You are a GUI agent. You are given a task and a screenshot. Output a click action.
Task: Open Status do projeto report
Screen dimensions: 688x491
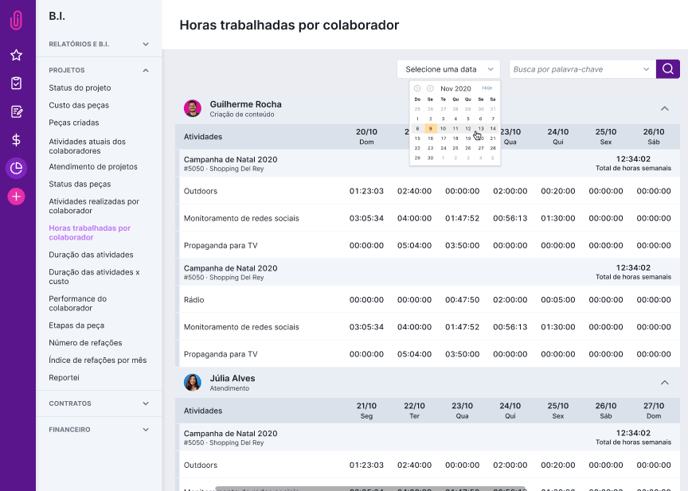coord(80,88)
